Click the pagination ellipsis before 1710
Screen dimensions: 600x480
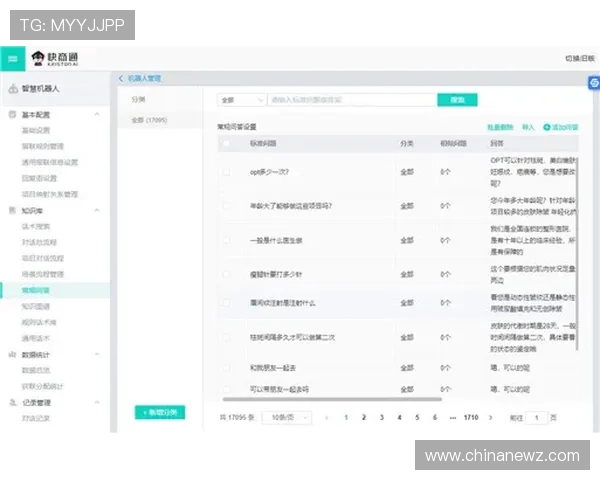tap(453, 418)
